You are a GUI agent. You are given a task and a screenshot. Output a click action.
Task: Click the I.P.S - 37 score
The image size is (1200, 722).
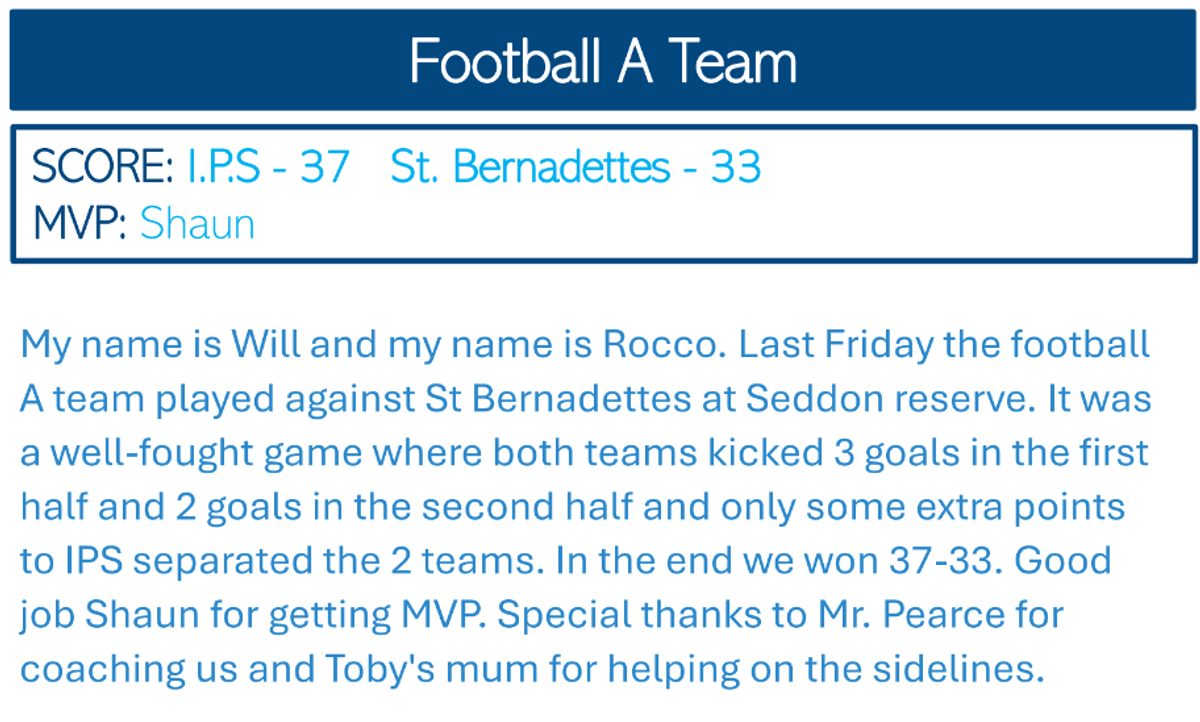268,167
